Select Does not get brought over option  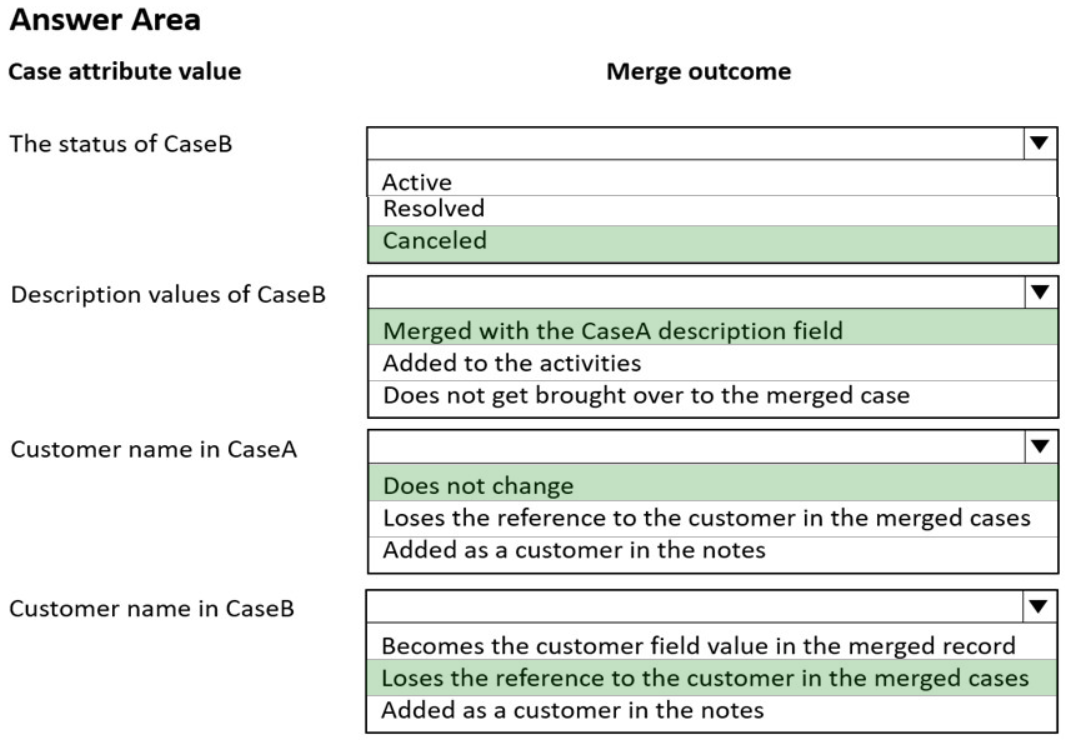[646, 395]
